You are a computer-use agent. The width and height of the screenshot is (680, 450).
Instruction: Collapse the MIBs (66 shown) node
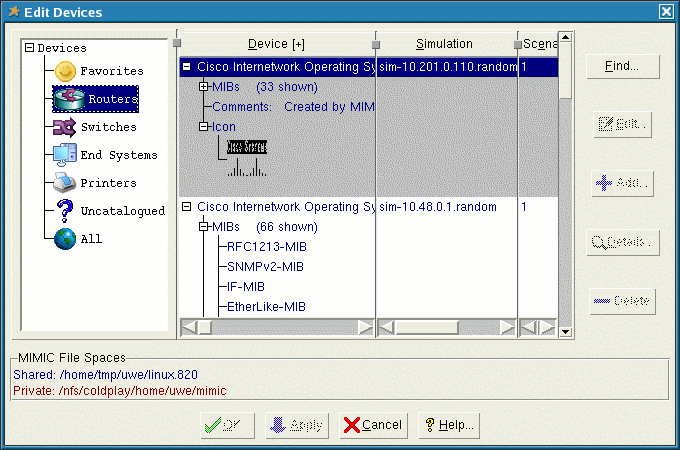point(204,227)
